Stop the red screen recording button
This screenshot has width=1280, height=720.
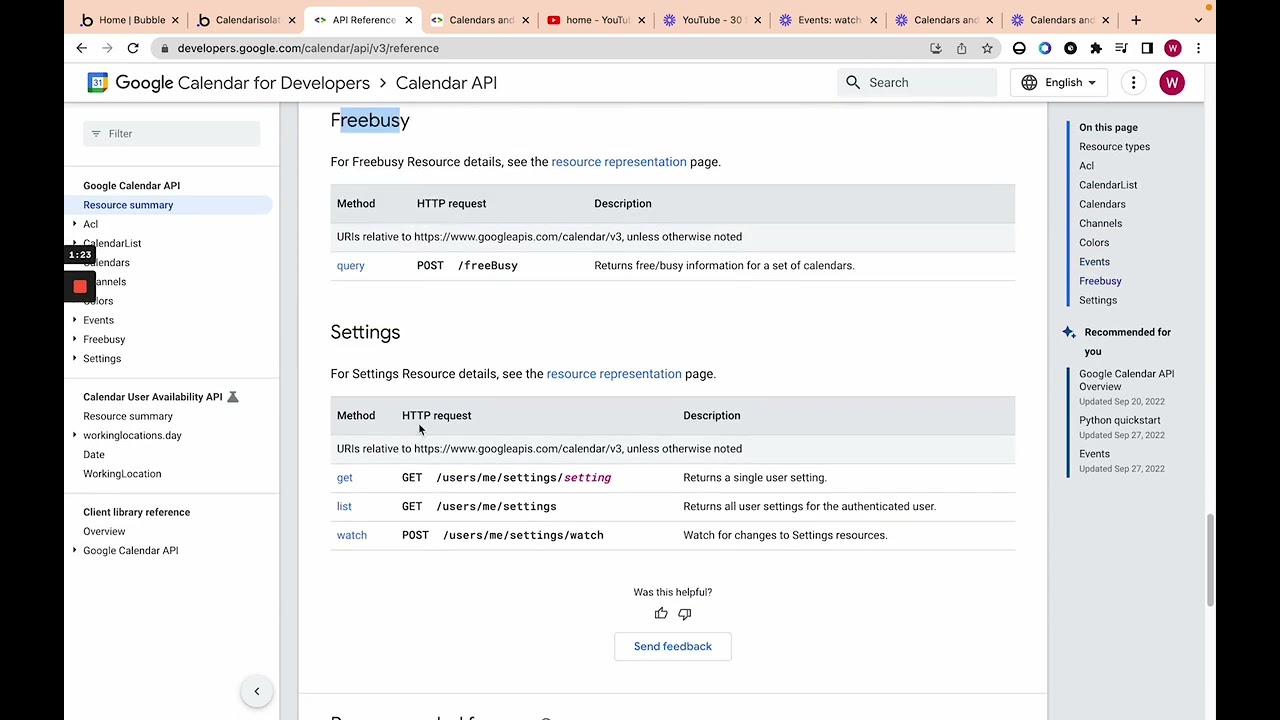click(80, 287)
